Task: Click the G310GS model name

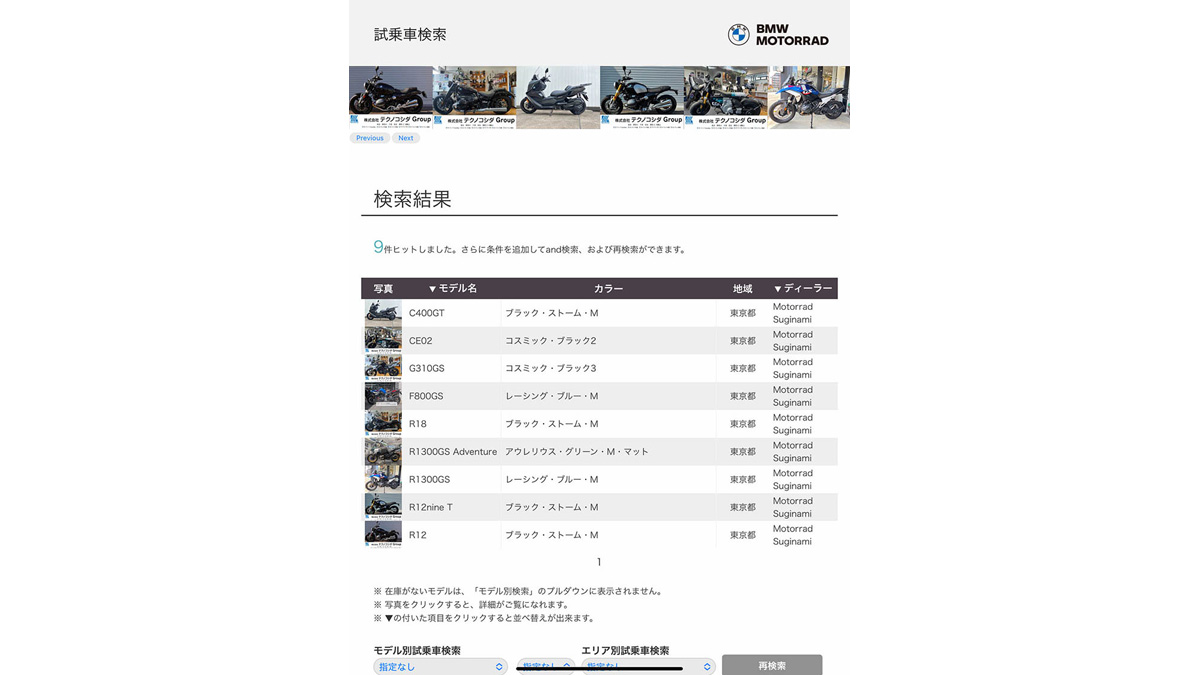Action: pyautogui.click(x=427, y=369)
